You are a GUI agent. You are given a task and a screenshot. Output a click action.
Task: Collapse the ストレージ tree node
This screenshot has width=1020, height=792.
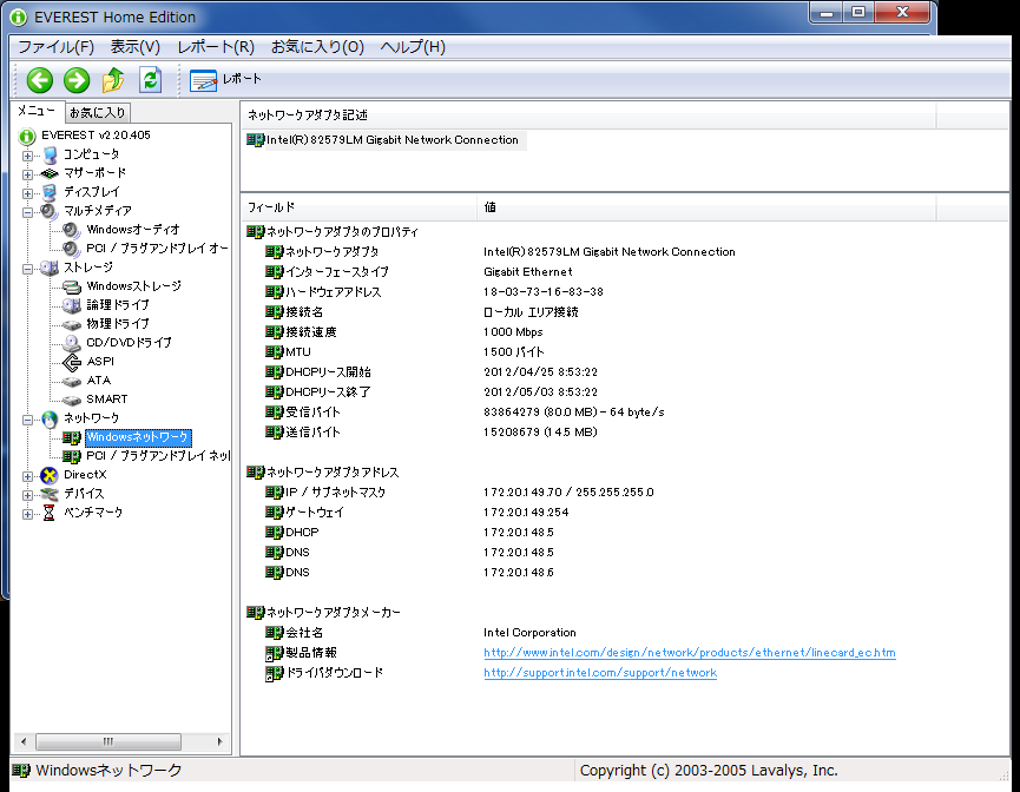[x=27, y=269]
